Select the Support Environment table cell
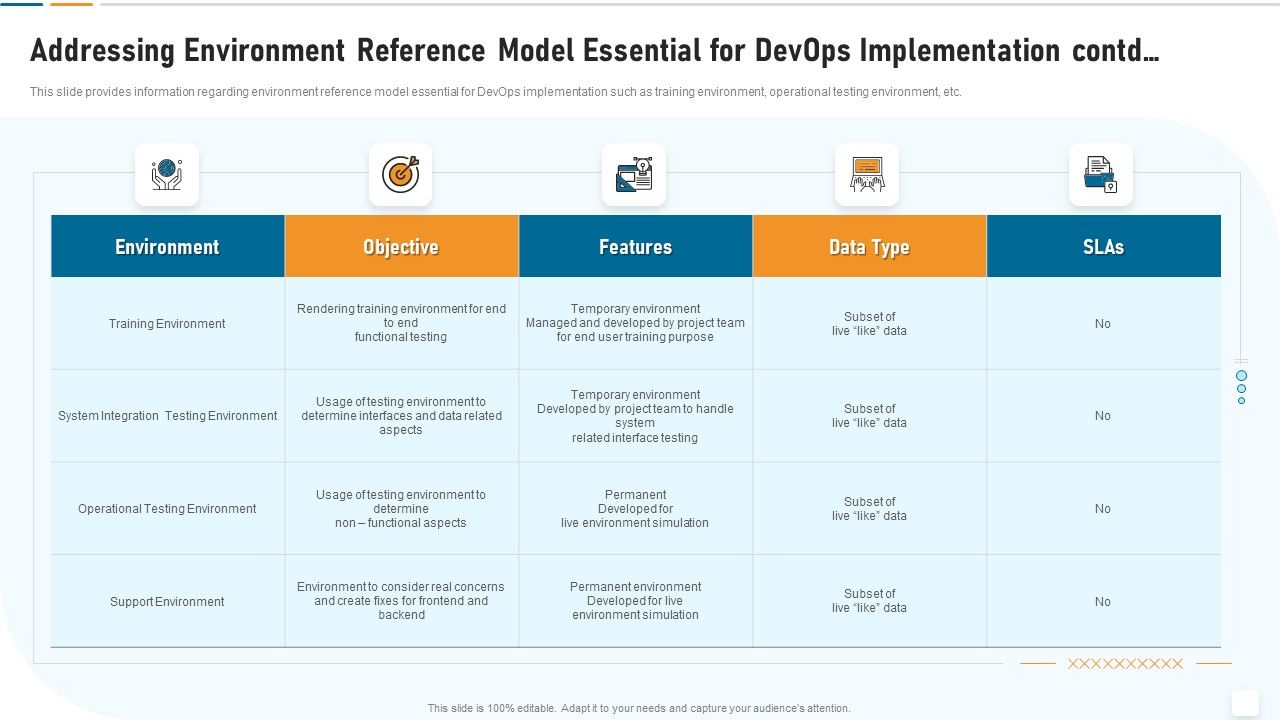Image resolution: width=1280 pixels, height=720 pixels. coord(167,601)
